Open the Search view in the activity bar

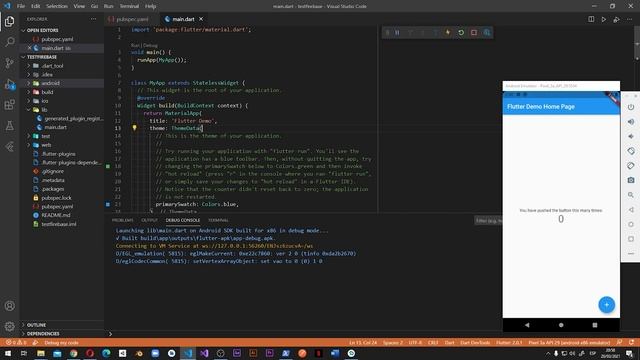coord(9,42)
